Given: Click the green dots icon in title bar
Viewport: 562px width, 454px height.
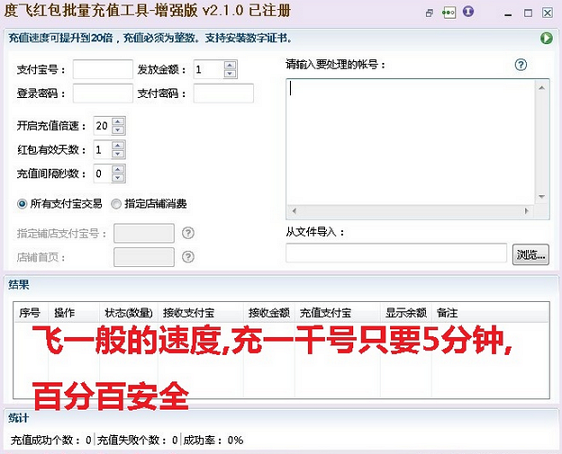Looking at the screenshot, I should point(449,13).
